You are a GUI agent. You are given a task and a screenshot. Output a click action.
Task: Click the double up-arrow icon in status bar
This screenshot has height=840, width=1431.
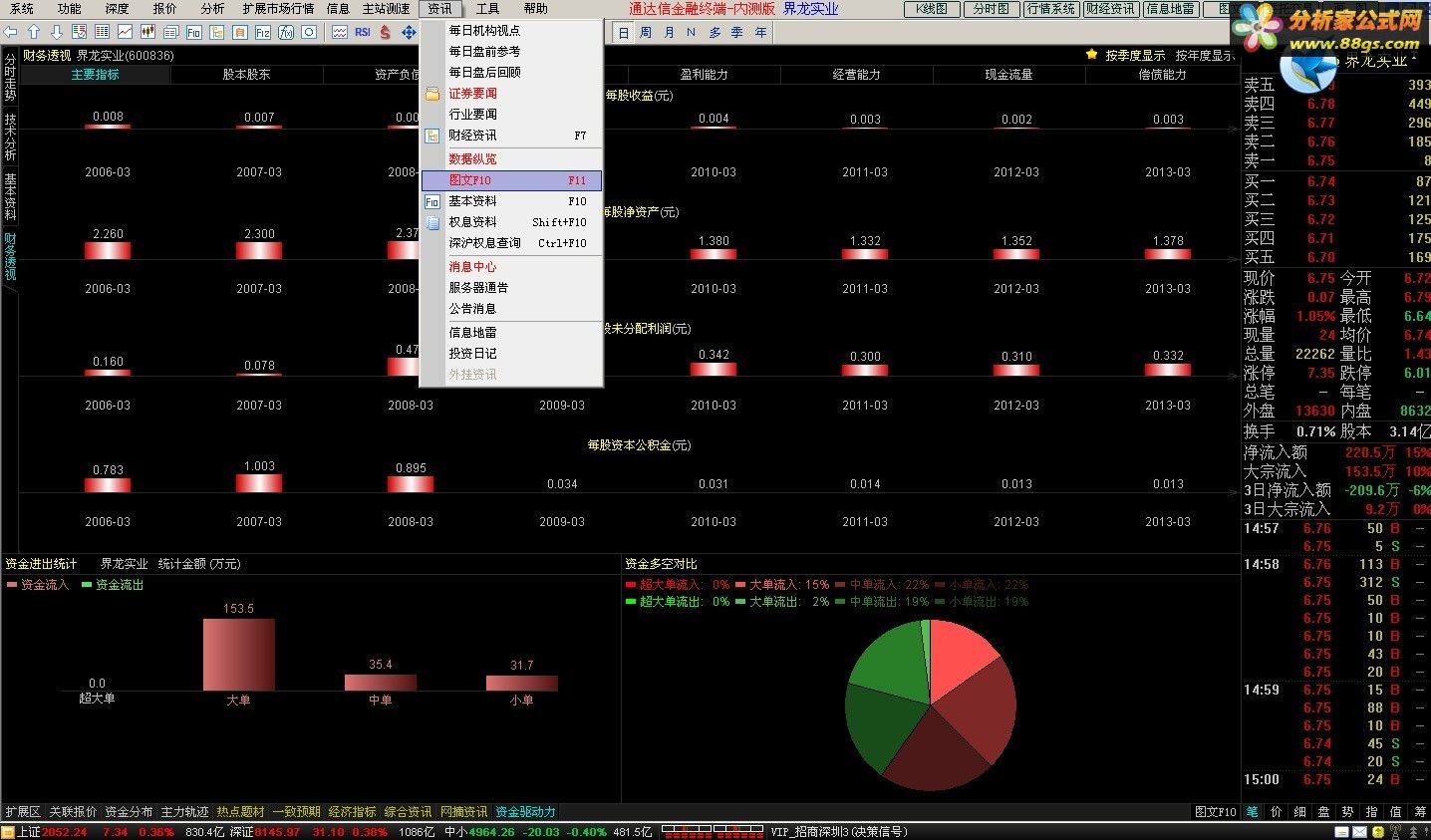(x=1413, y=832)
